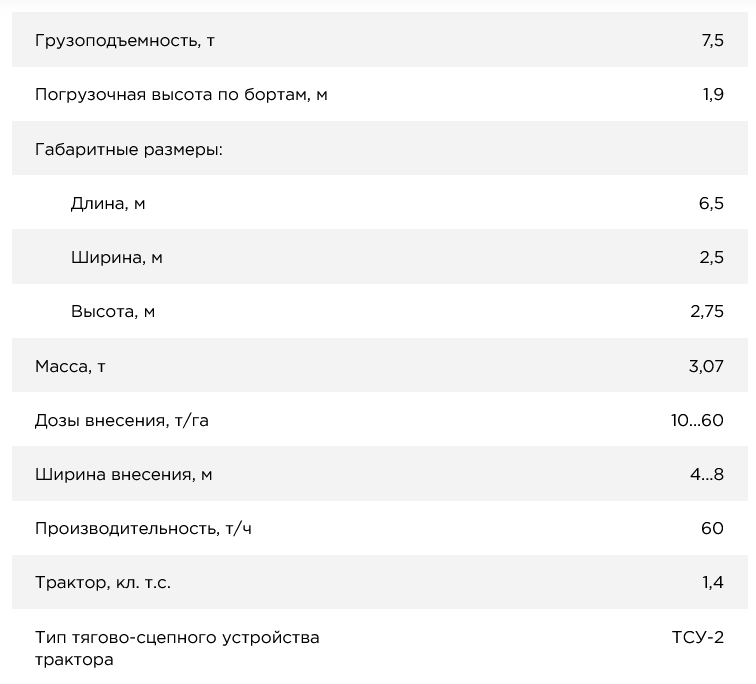
Task: Click the 'Трактор, кл. т.с.' label
Action: [103, 583]
